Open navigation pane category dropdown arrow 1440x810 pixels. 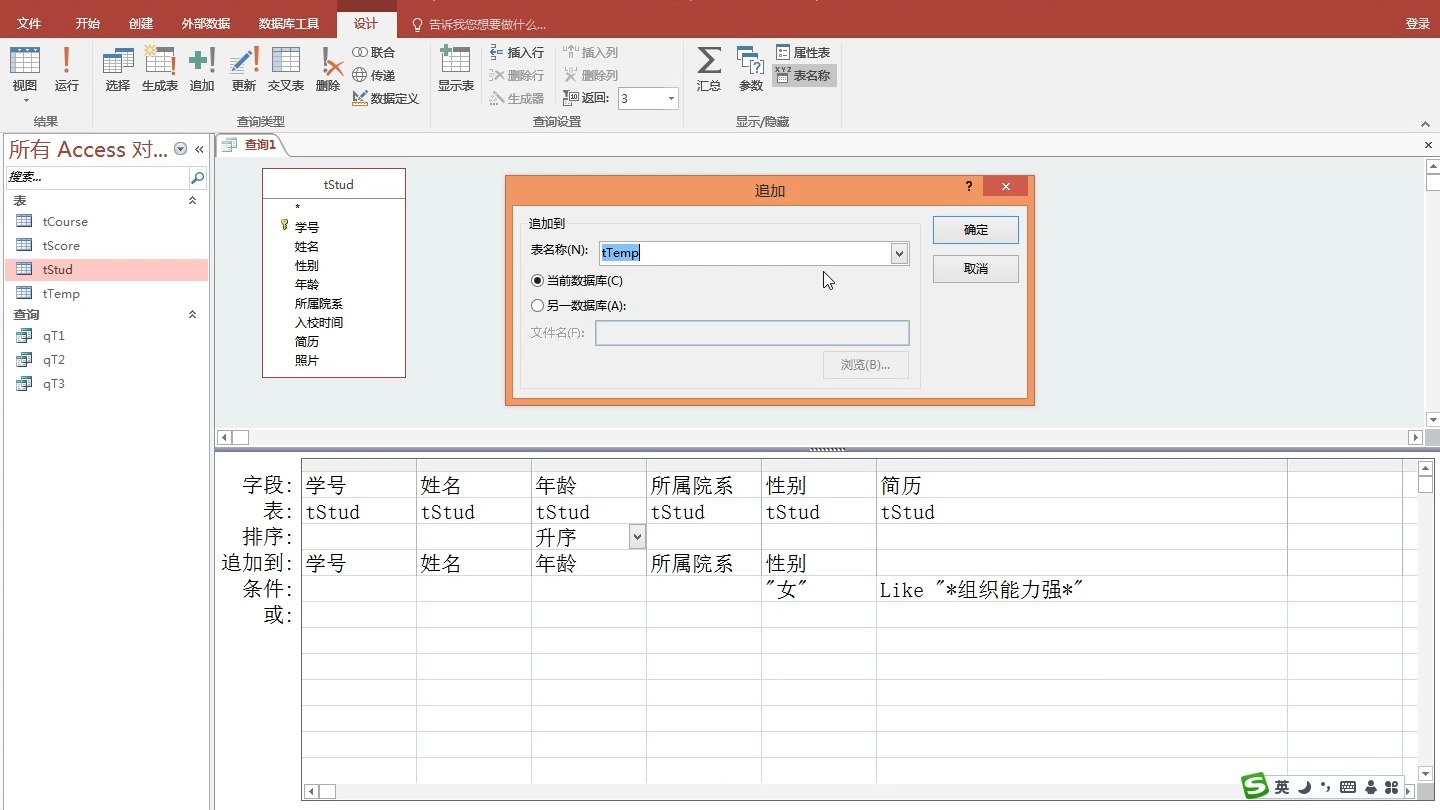coord(181,149)
